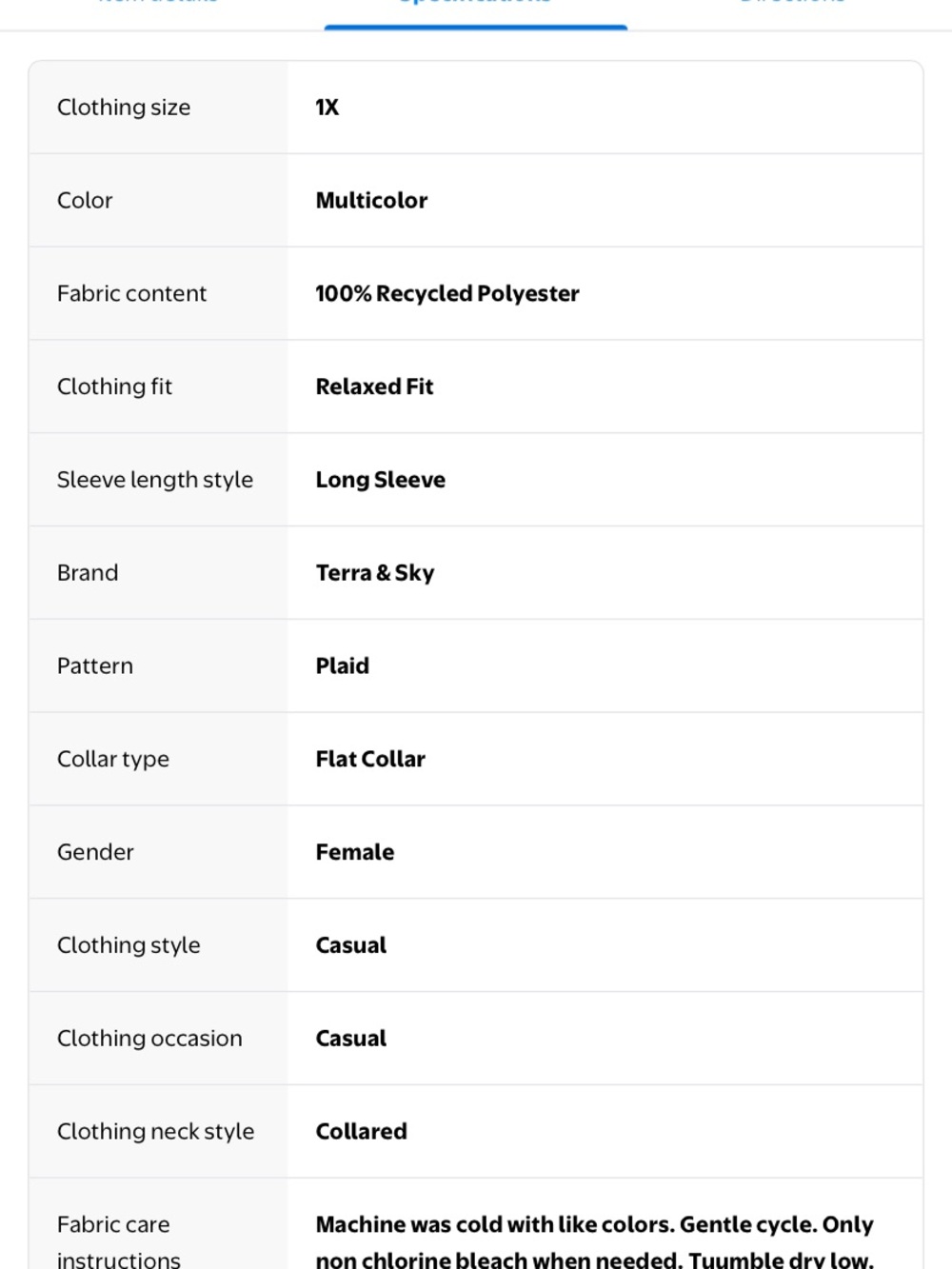The width and height of the screenshot is (952, 1269).
Task: Click the Relaxed Fit value
Action: (x=374, y=387)
